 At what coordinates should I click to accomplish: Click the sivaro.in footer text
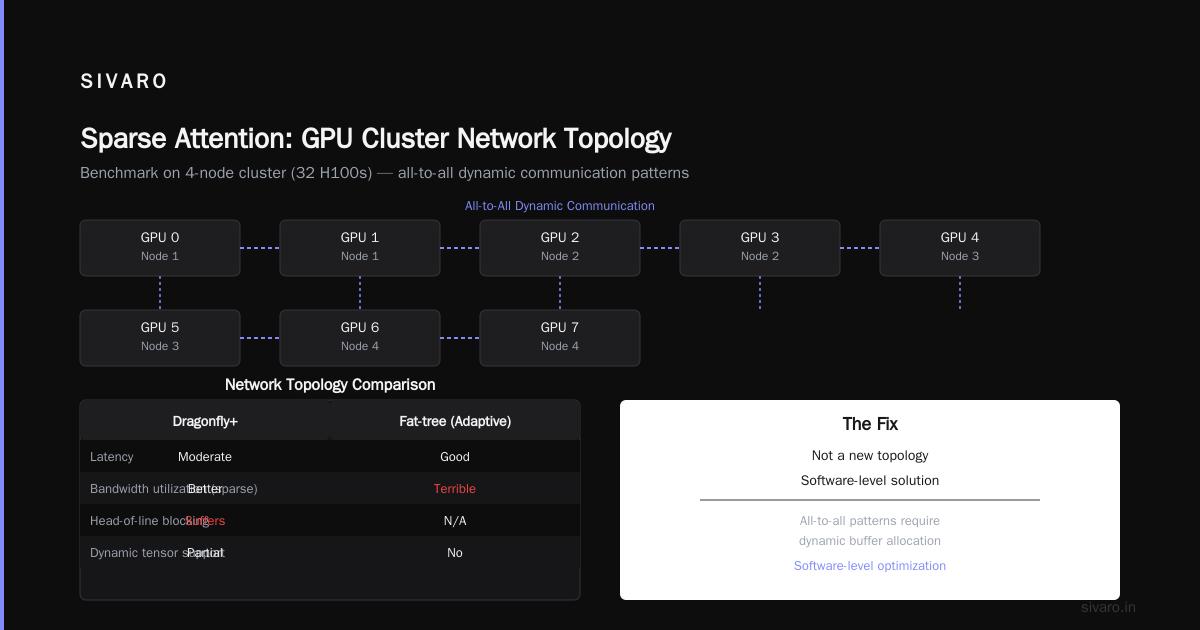click(x=1109, y=608)
